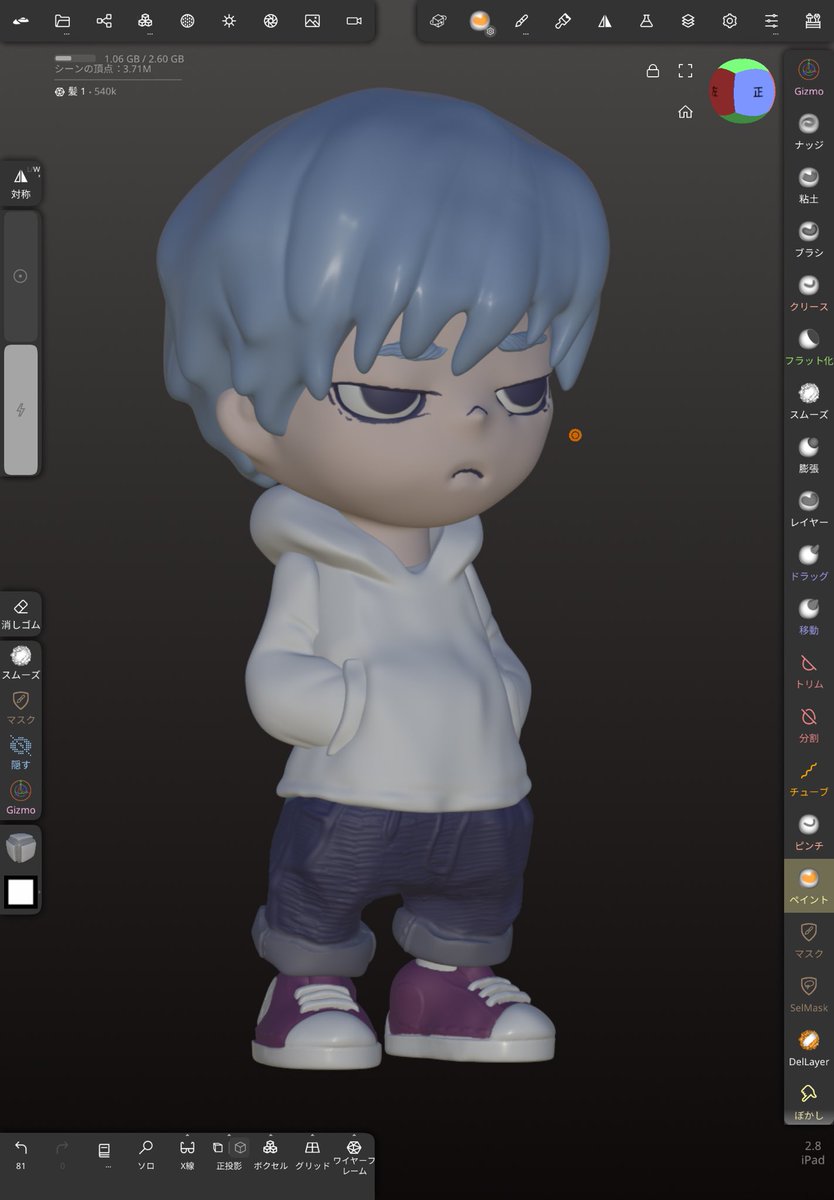Select the クリース (Crease) tool
834x1200 pixels.
809,293
